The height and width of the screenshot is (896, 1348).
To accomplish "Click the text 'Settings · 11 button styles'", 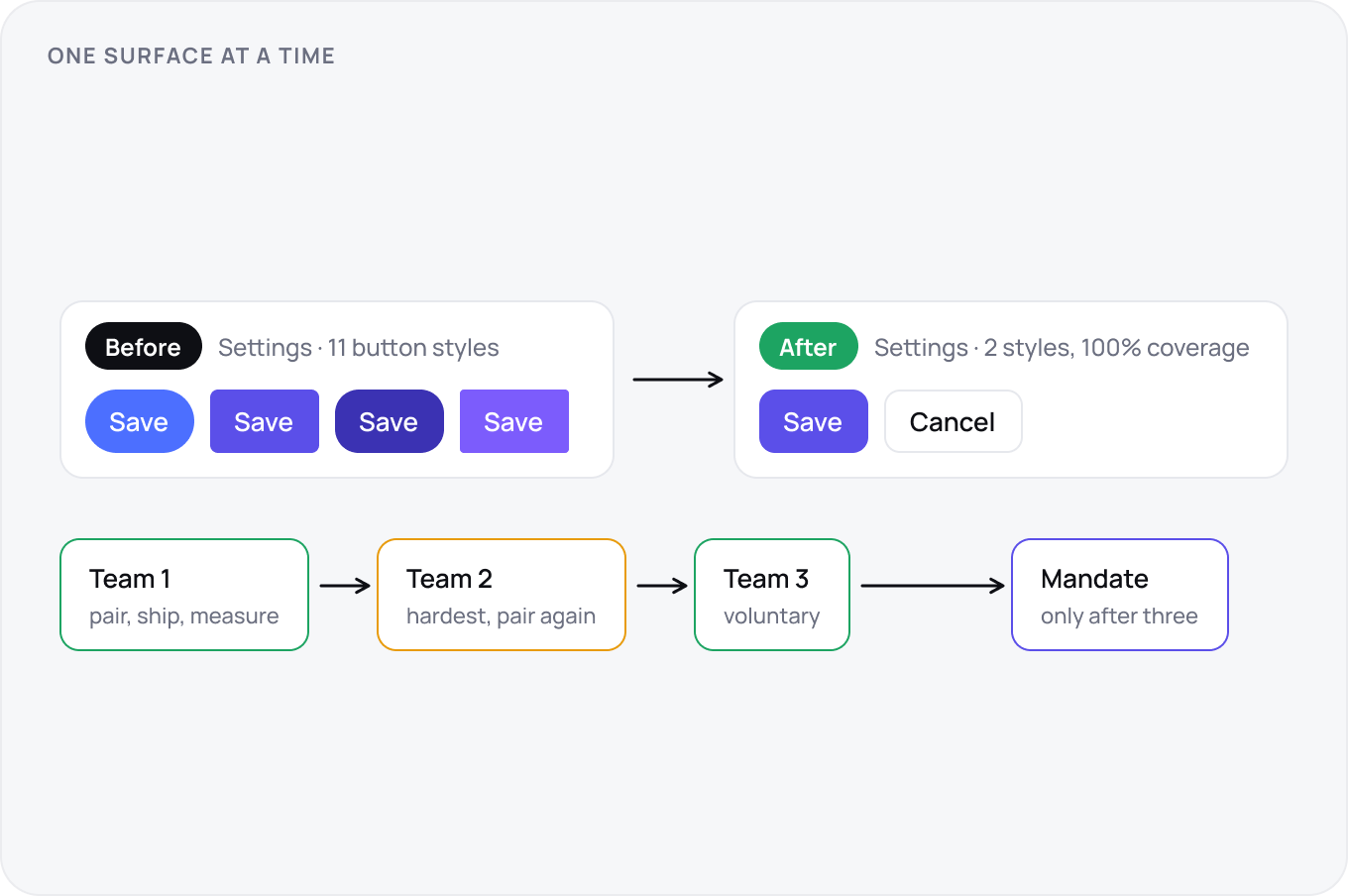I will pyautogui.click(x=359, y=348).
